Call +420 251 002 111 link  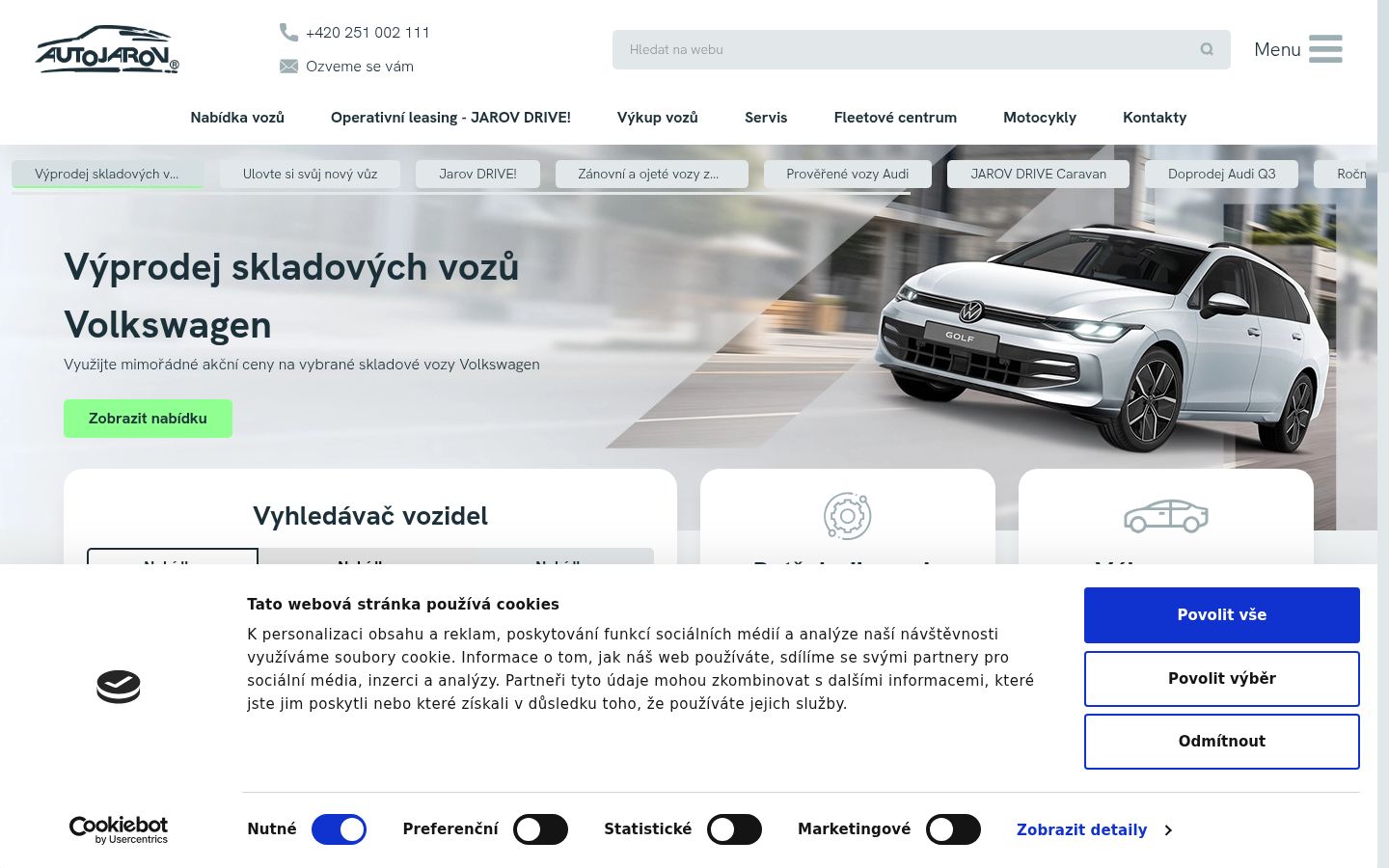(x=368, y=32)
